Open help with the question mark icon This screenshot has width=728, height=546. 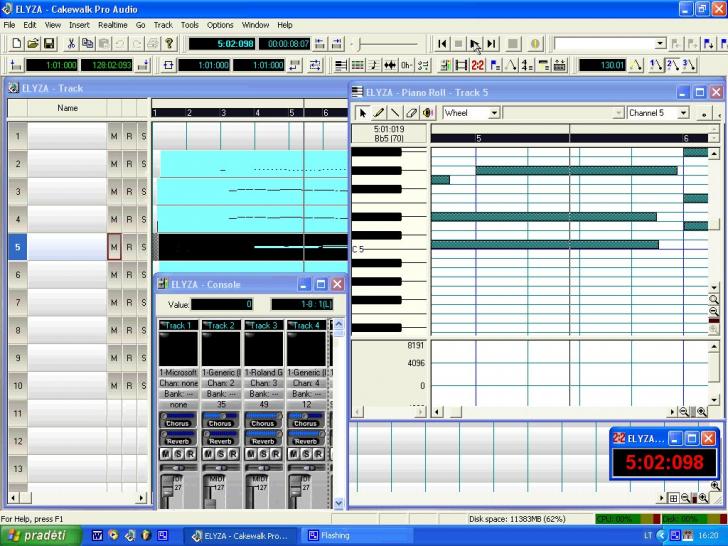click(x=169, y=44)
